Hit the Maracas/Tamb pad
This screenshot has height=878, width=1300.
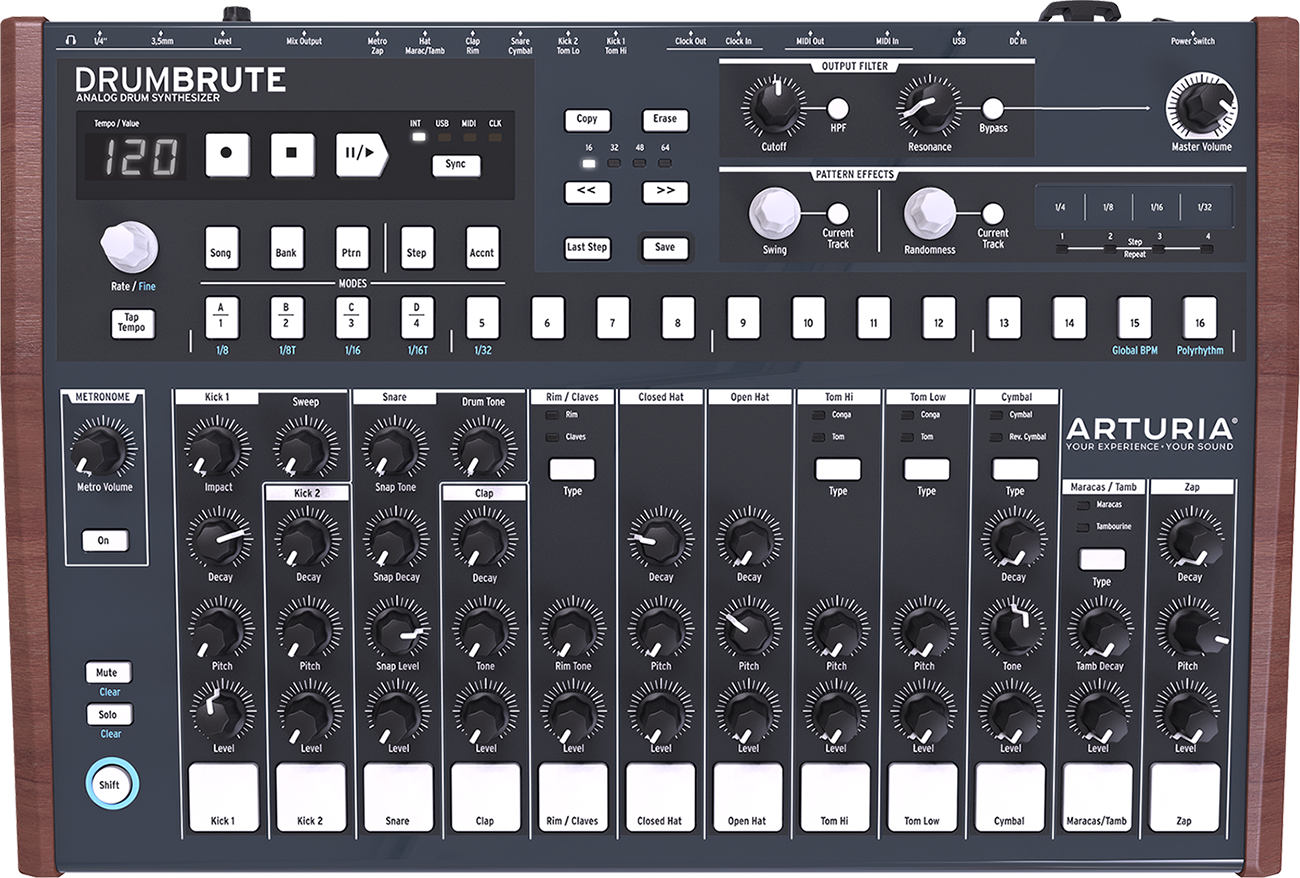tap(1098, 798)
